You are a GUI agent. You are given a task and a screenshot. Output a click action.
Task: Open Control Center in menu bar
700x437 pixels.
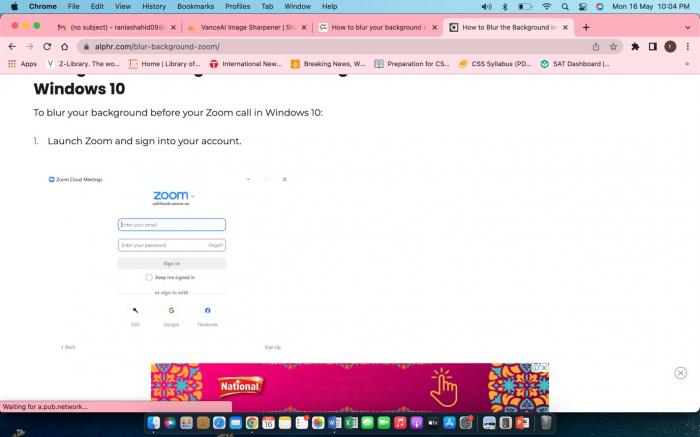pyautogui.click(x=583, y=6)
